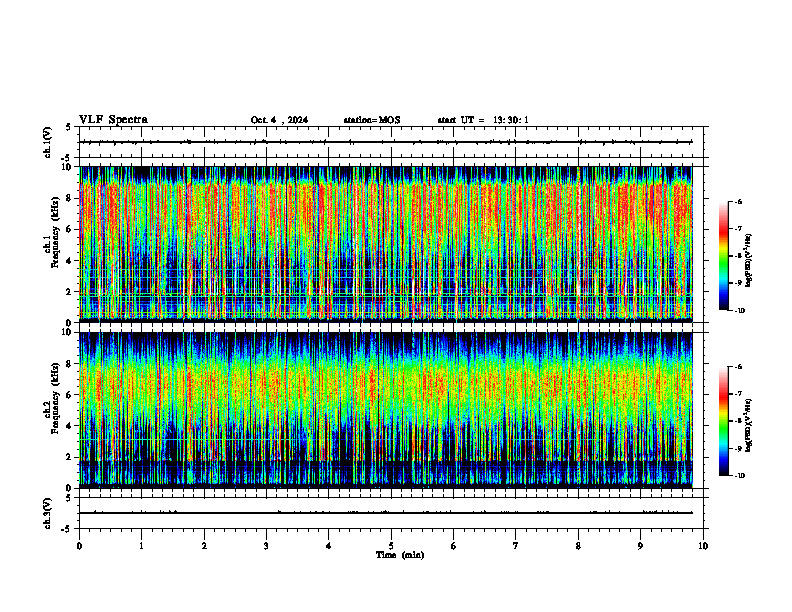Viewport: 792px width, 612px height.
Task: Click the "ch.3(V)" waveform axis label
Action: (x=48, y=513)
